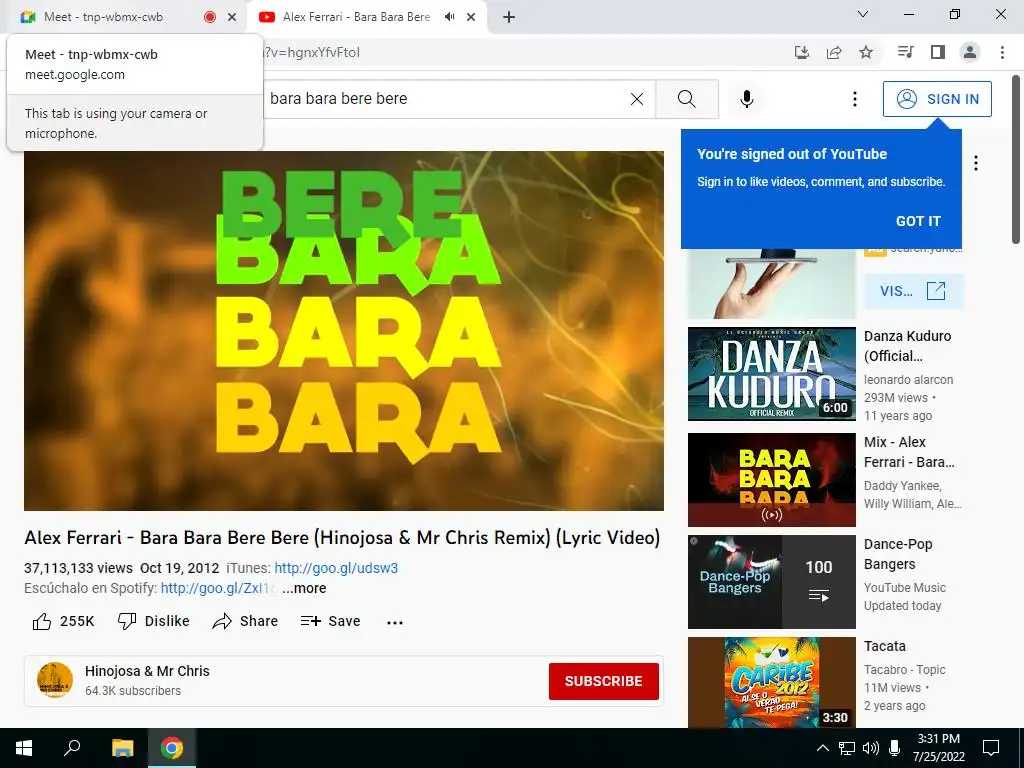Click the Mix - Alex Ferrari - Bara title
The width and height of the screenshot is (1024, 768).
909,452
